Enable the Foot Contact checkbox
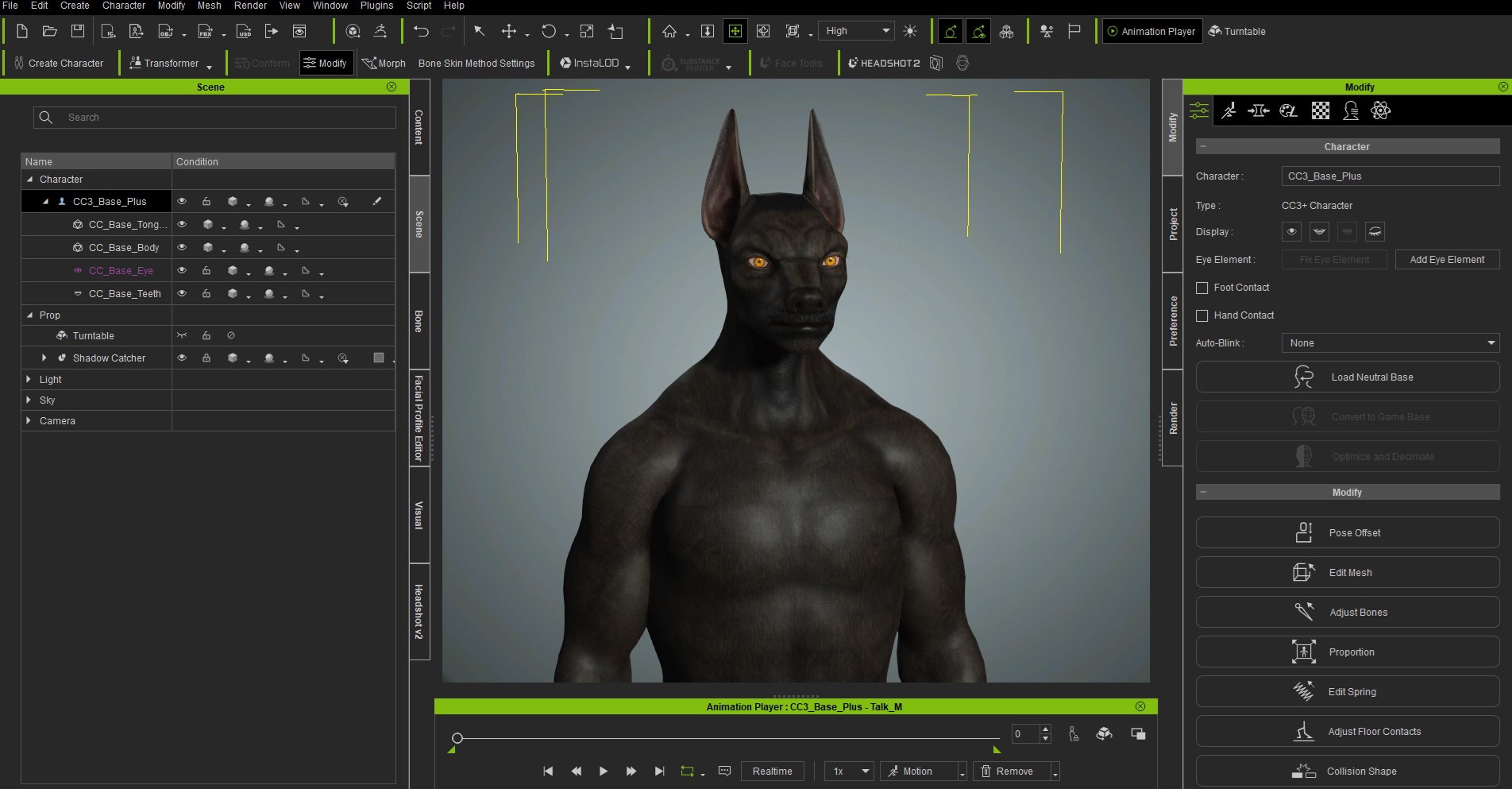Screen dimensions: 1512x789 point(1202,288)
